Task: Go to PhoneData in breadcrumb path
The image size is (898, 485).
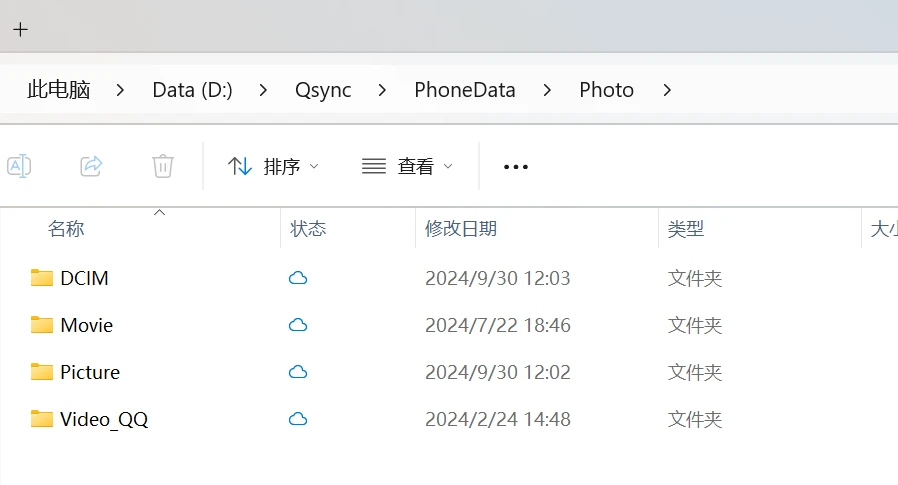Action: 465,90
